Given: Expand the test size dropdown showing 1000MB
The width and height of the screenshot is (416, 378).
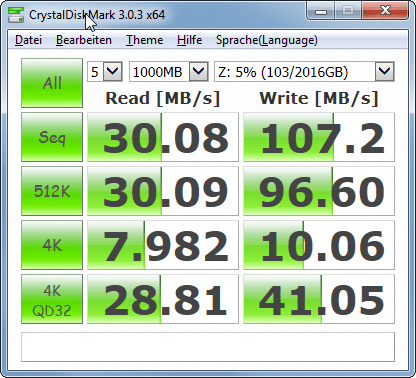Looking at the screenshot, I should [199, 71].
